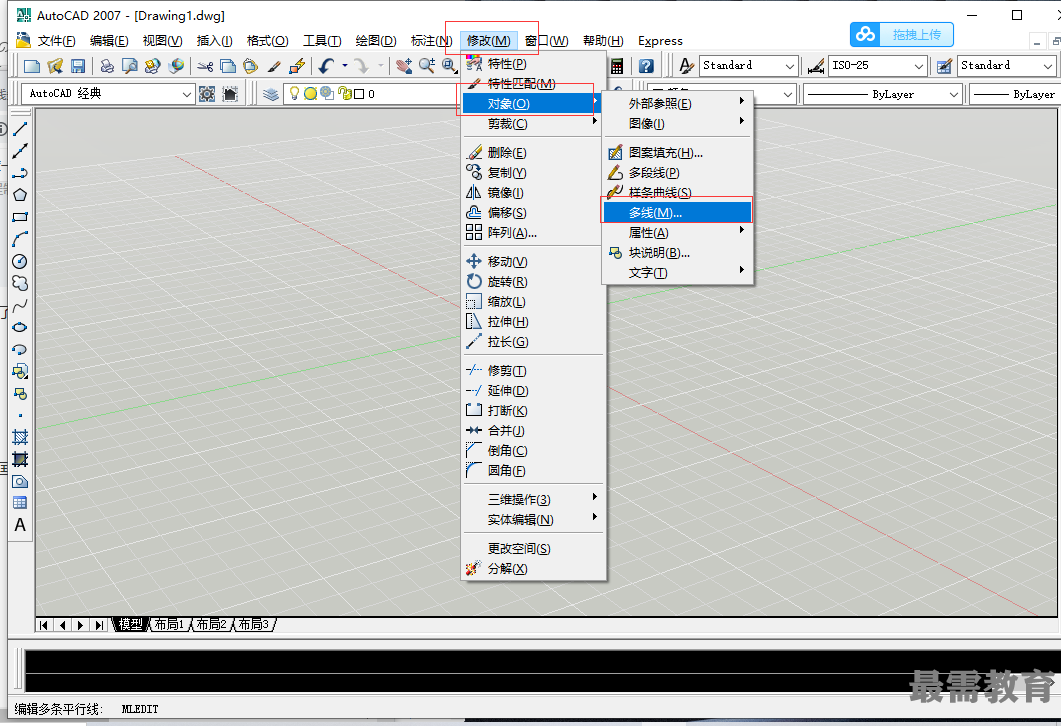The image size is (1061, 726).
Task: Click the Match Properties brush icon
Action: [274, 66]
